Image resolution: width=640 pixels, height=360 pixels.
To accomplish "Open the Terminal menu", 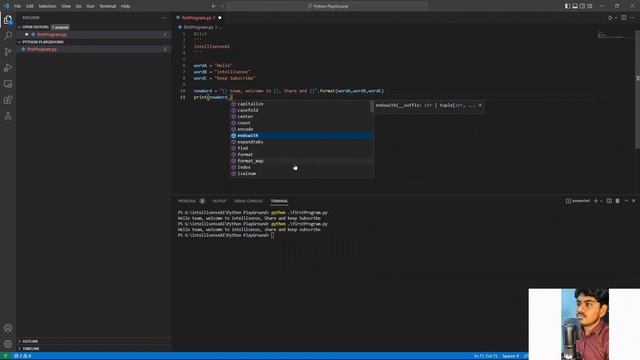I will pyautogui.click(x=108, y=6).
